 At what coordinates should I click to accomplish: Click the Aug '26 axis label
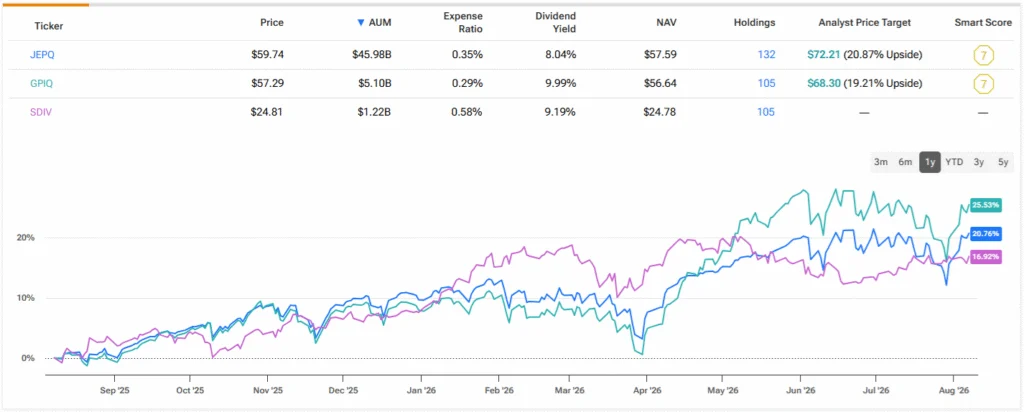(953, 391)
